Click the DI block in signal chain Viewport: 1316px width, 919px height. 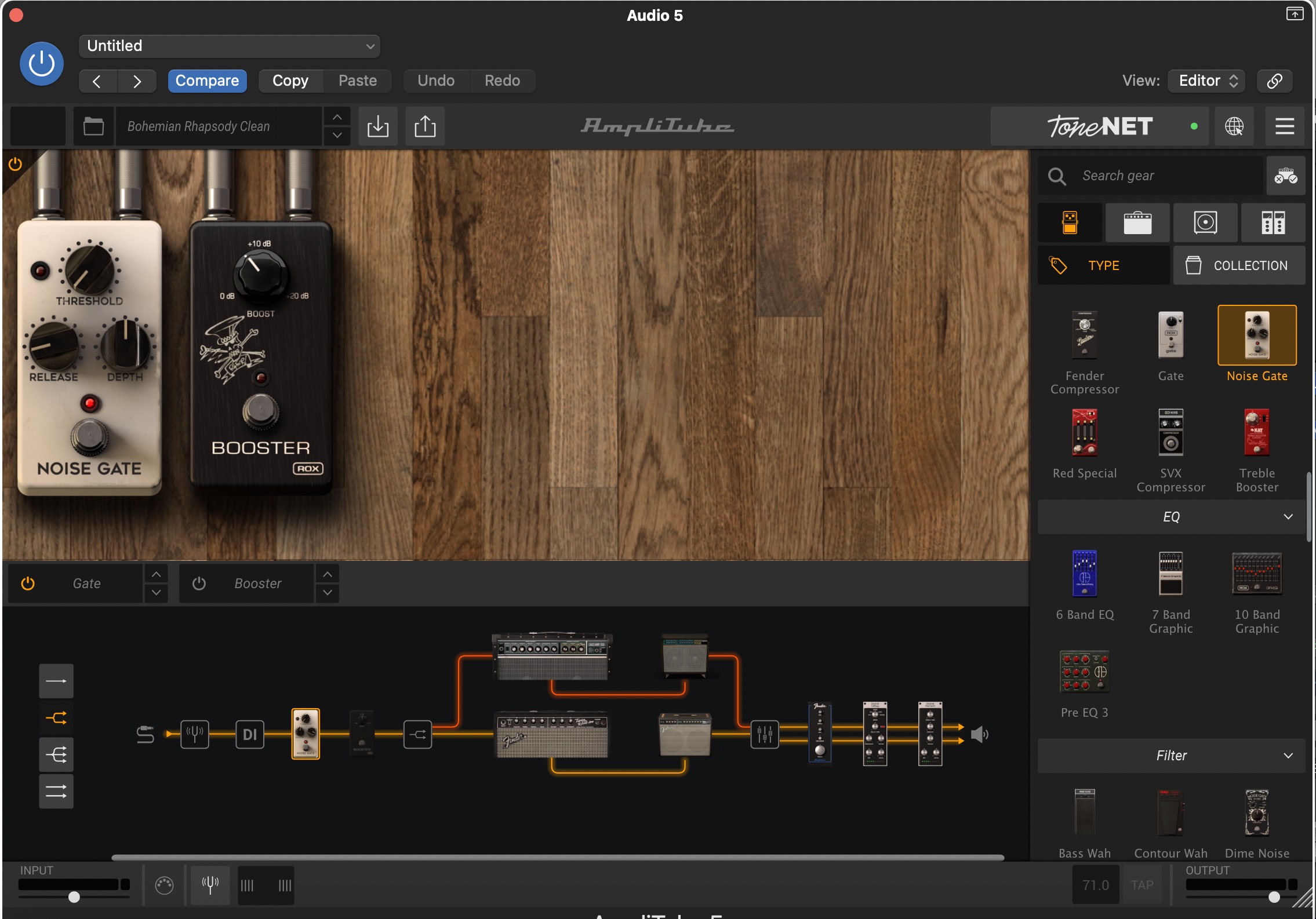250,734
